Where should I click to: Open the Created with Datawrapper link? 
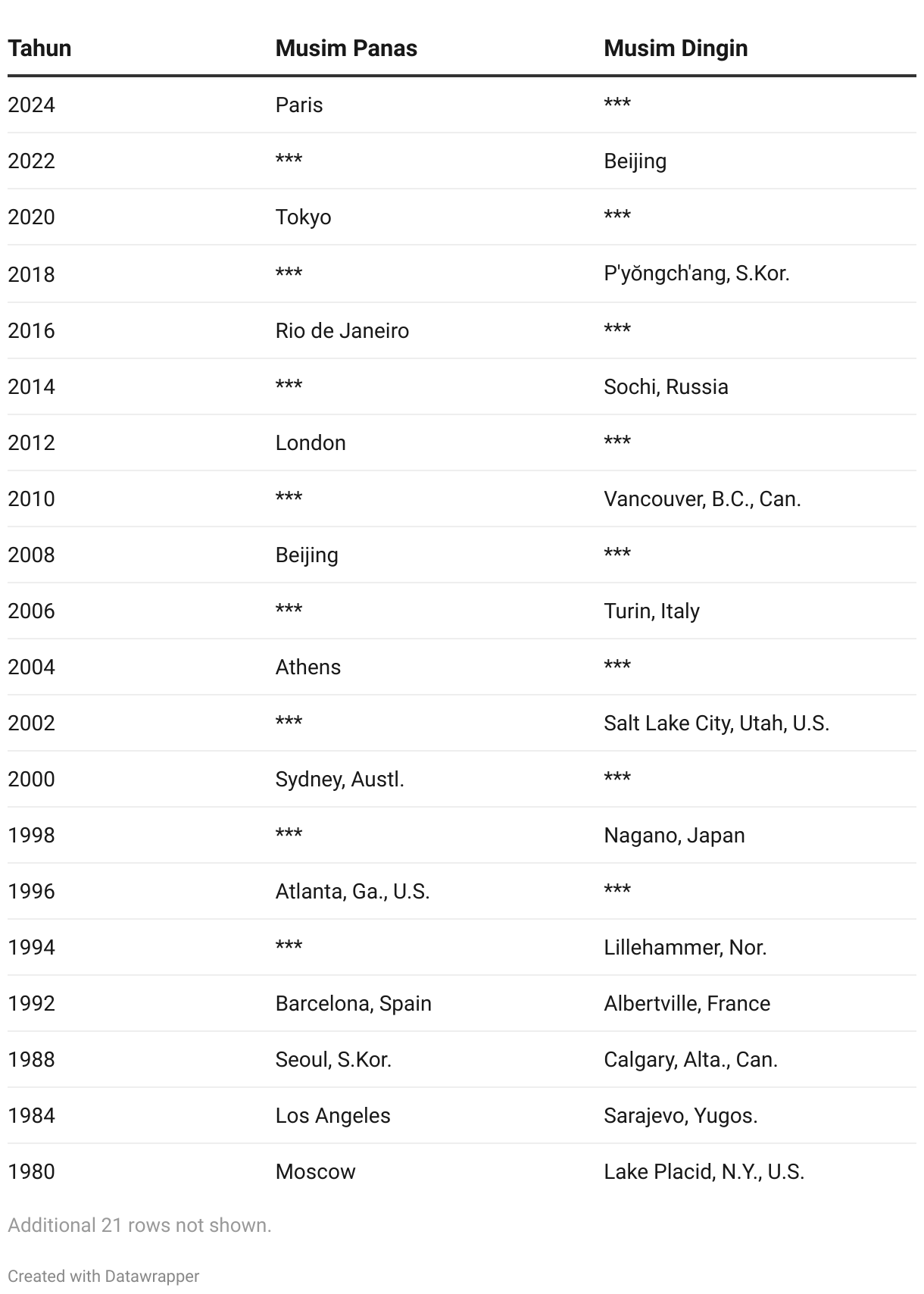tap(104, 1276)
